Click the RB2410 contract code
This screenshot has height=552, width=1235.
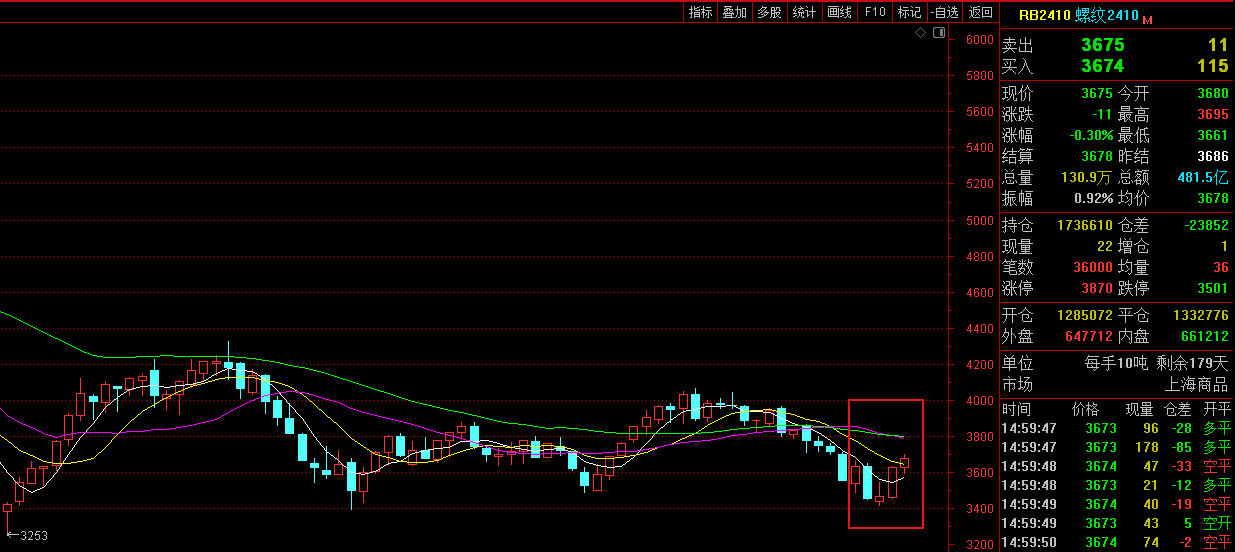tap(1044, 15)
